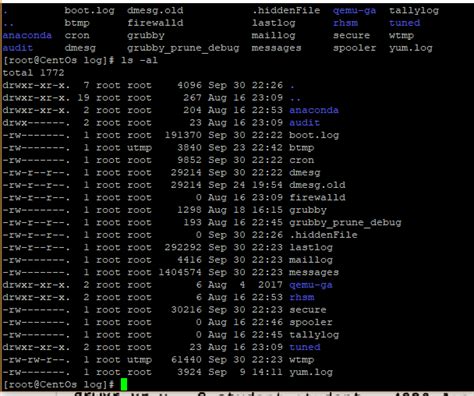The width and height of the screenshot is (474, 396).
Task: Click 'grubby_prune_debug' in the top short listing
Action: (x=183, y=48)
